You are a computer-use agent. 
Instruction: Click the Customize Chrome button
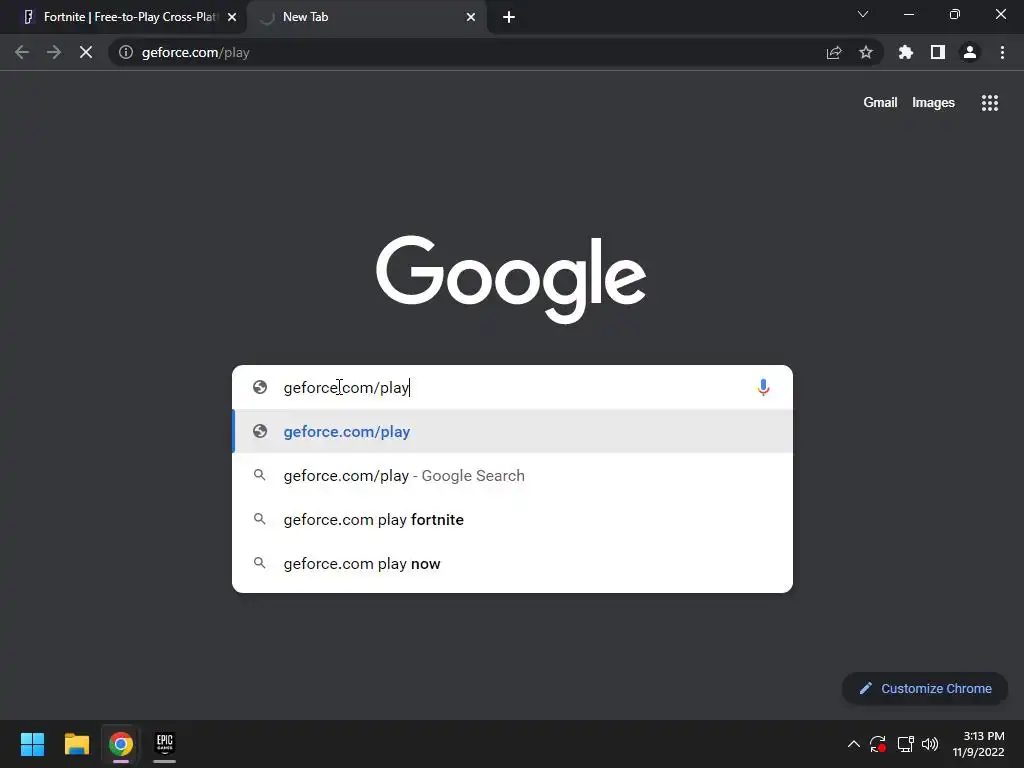coord(925,688)
